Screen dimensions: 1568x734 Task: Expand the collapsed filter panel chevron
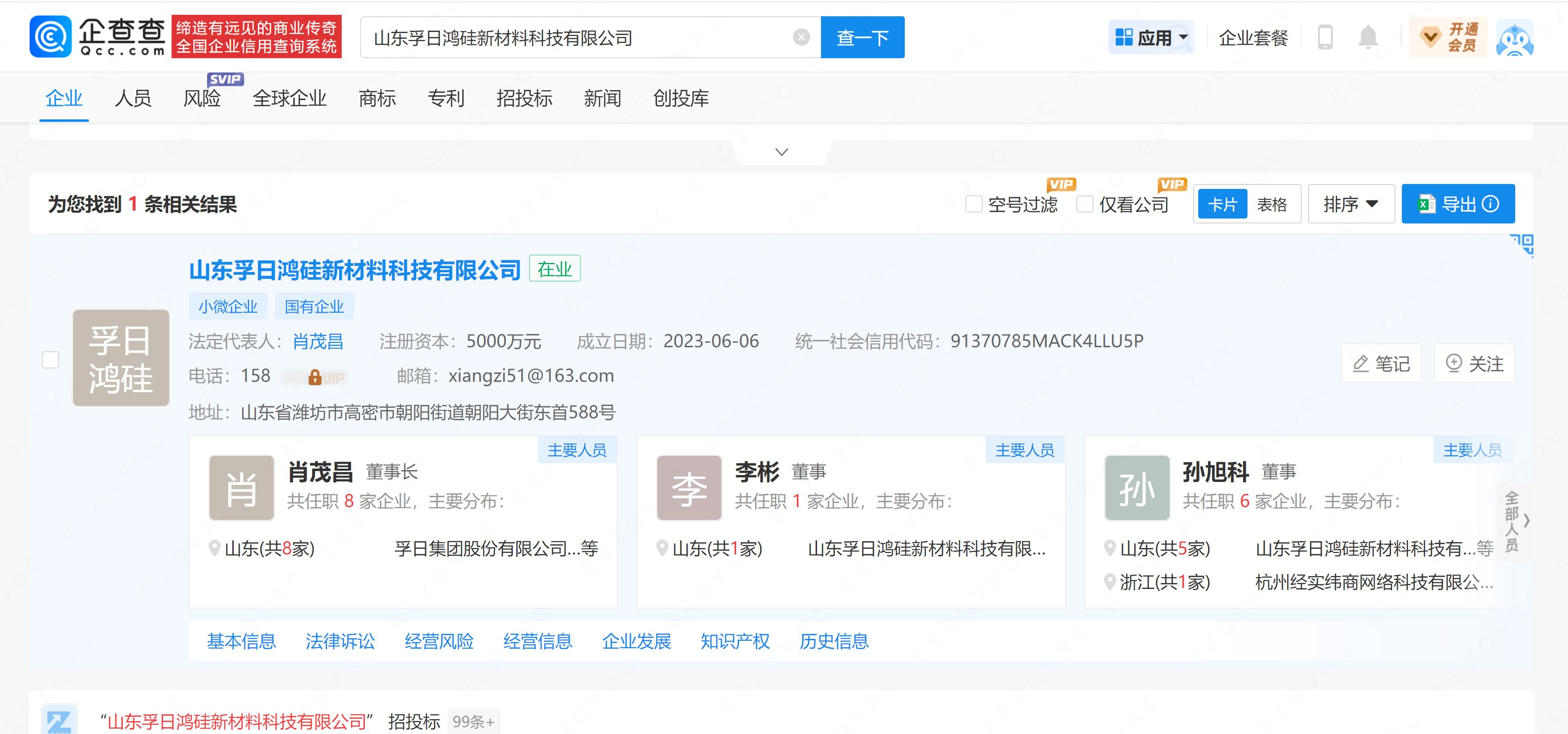tap(782, 151)
